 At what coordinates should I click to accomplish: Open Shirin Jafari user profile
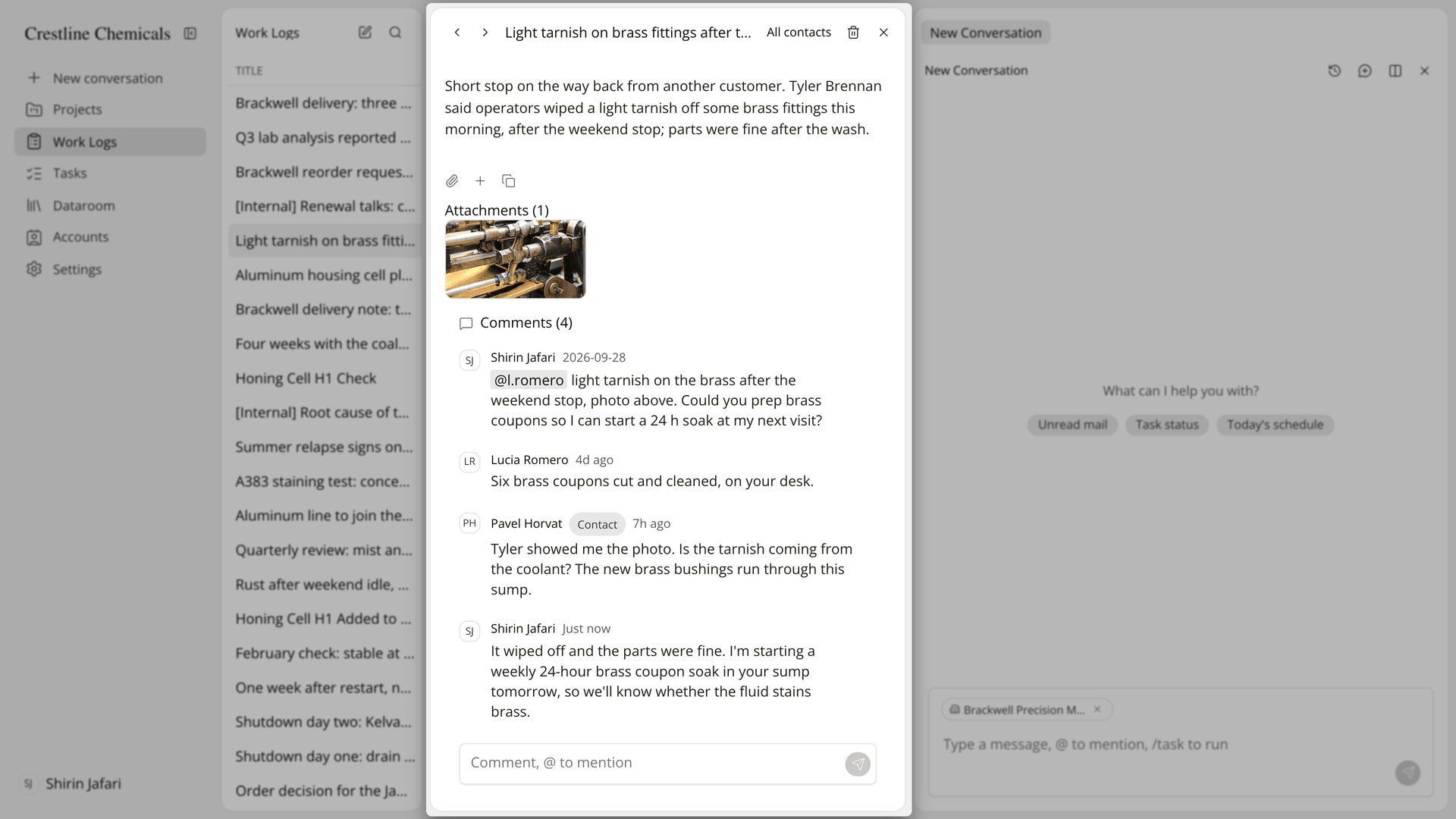pyautogui.click(x=72, y=783)
